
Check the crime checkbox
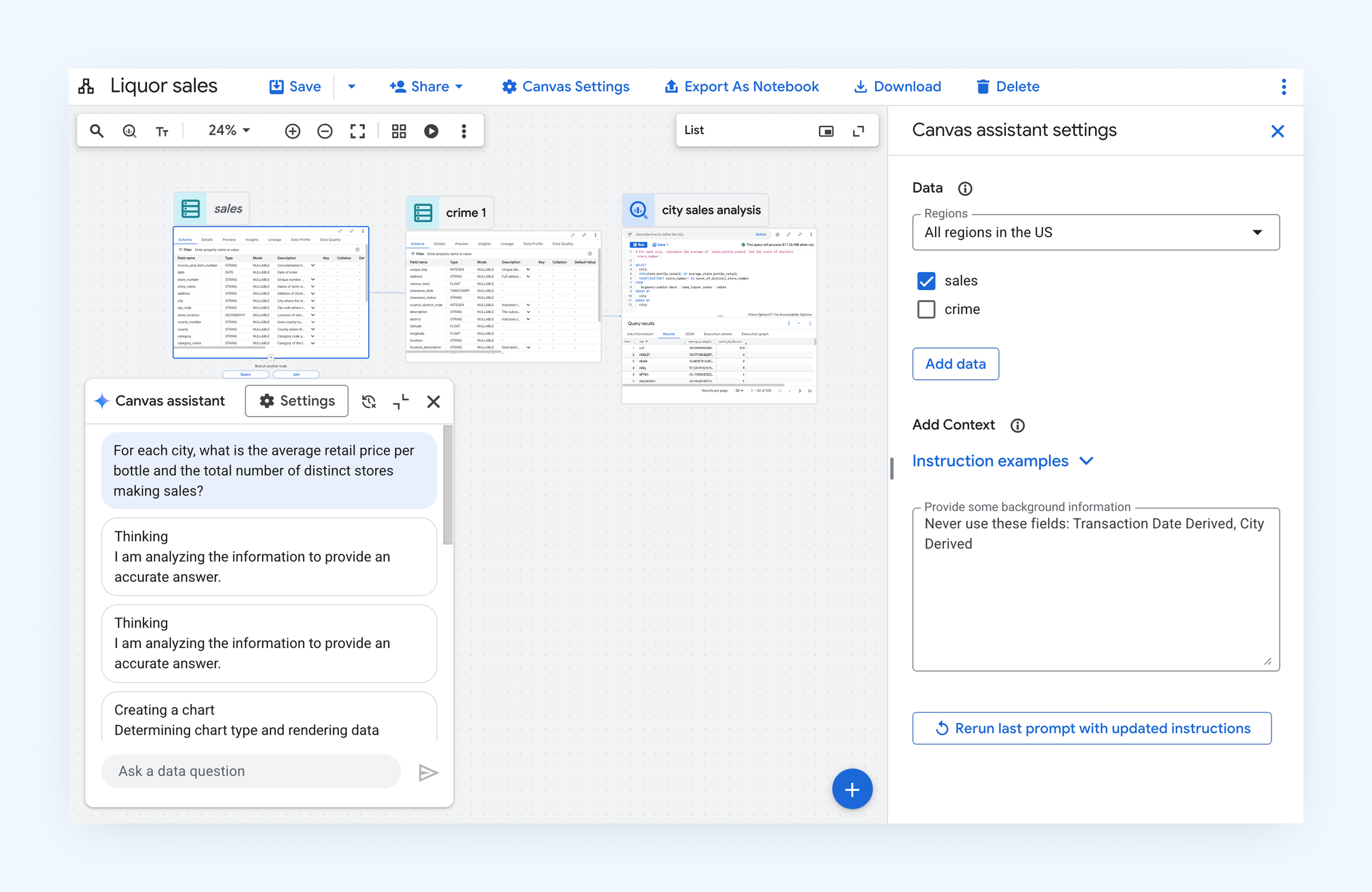[926, 309]
